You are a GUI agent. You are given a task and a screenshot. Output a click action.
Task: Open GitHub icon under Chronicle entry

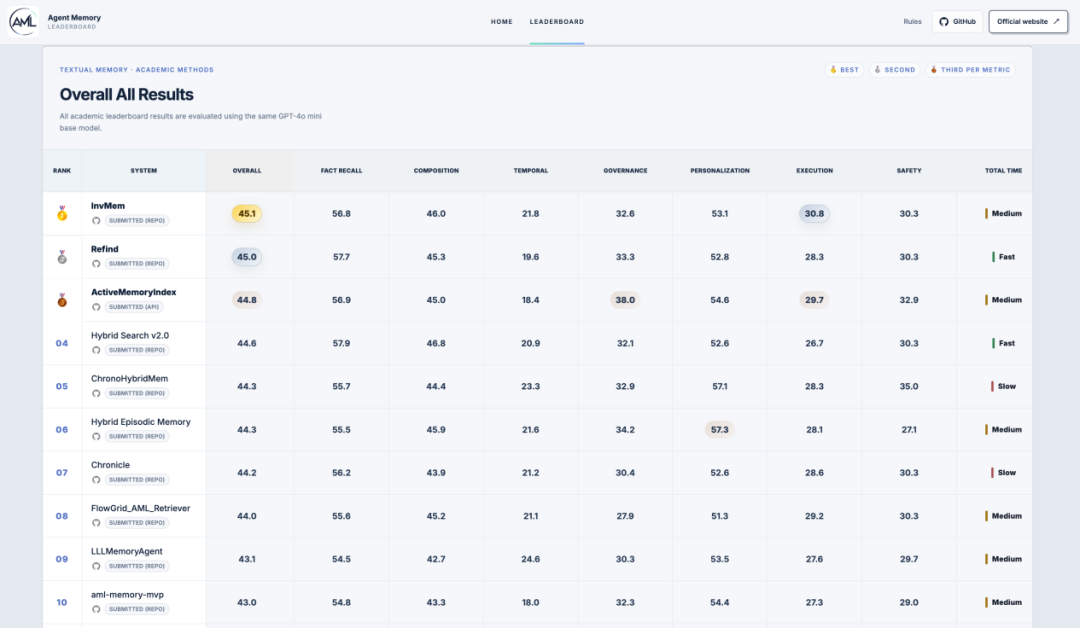(x=96, y=480)
